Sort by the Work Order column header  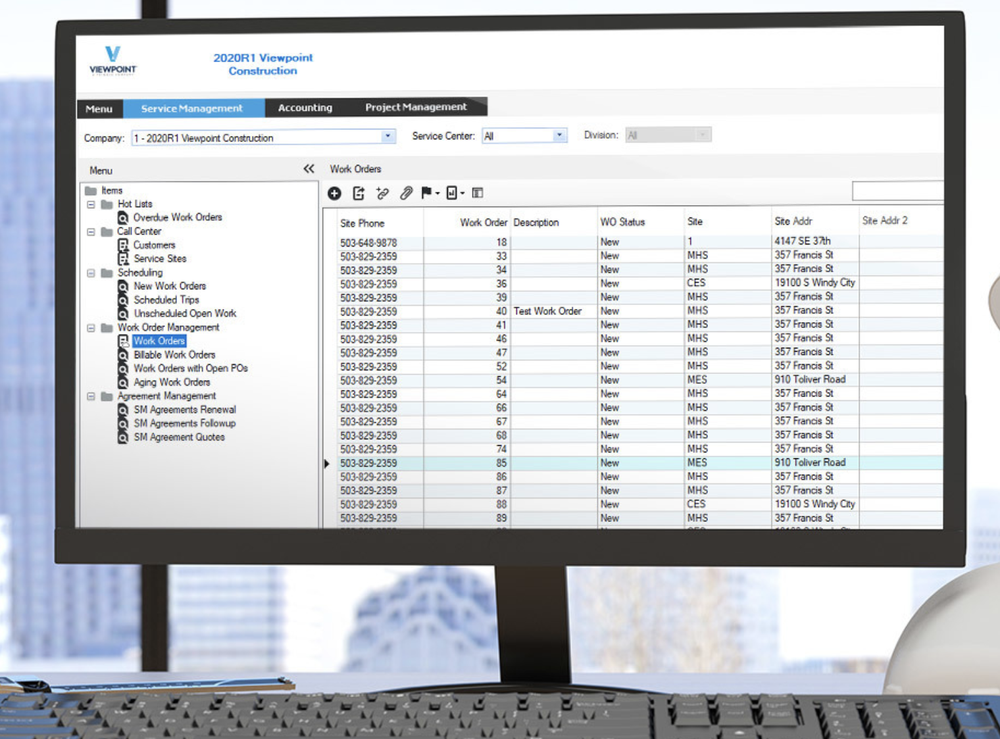tap(483, 223)
